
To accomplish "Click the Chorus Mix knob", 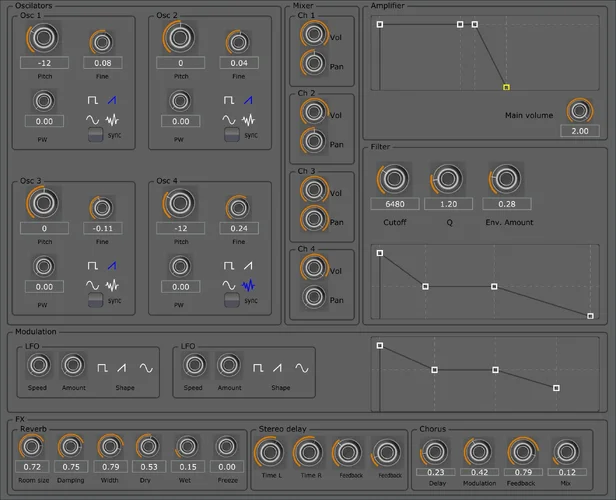I will 566,451.
